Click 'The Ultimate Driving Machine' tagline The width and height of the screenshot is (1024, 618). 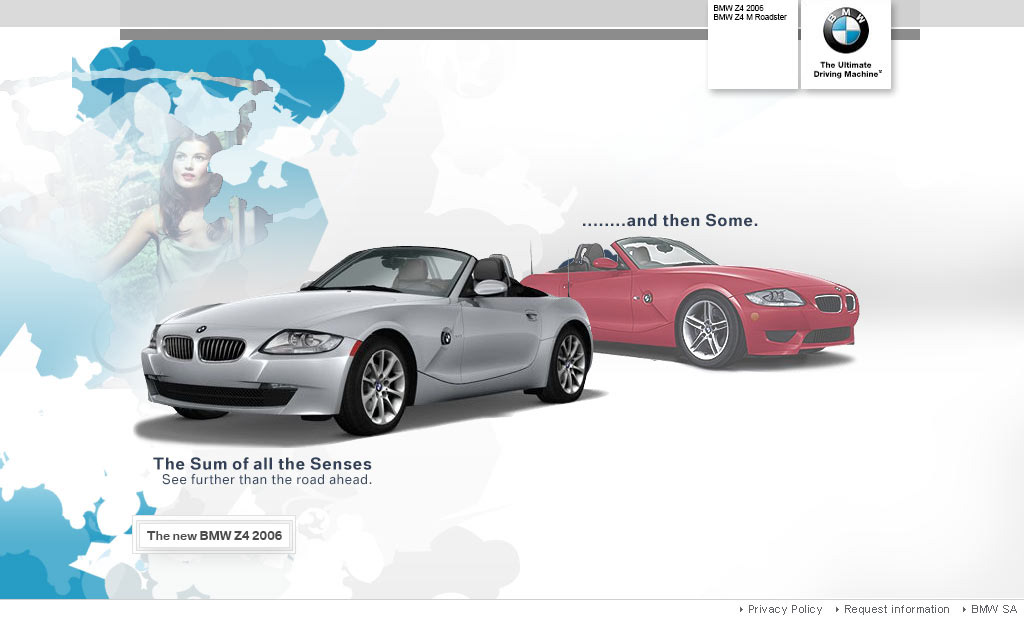[x=847, y=69]
